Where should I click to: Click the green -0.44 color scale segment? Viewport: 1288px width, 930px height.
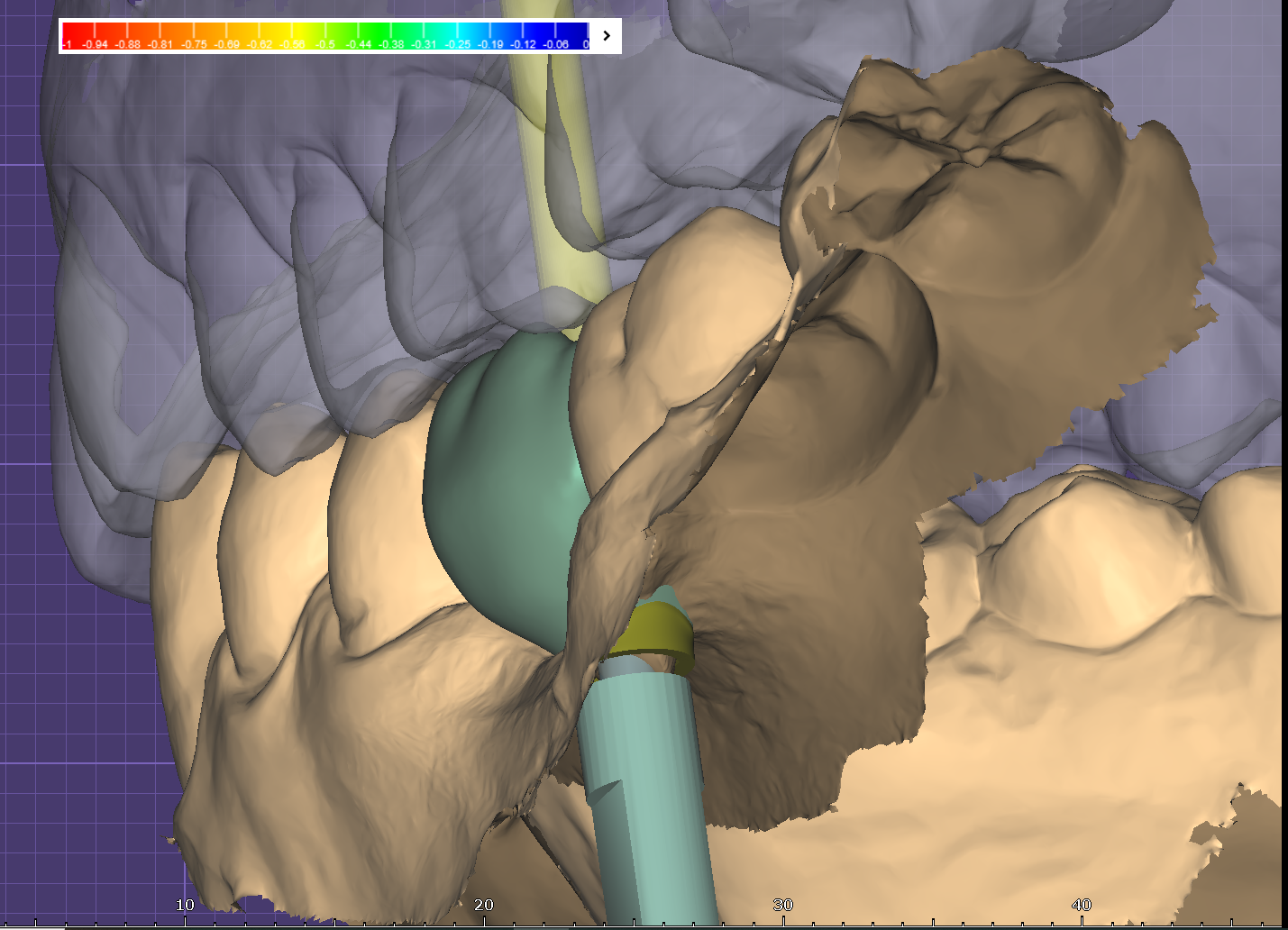coord(359,36)
